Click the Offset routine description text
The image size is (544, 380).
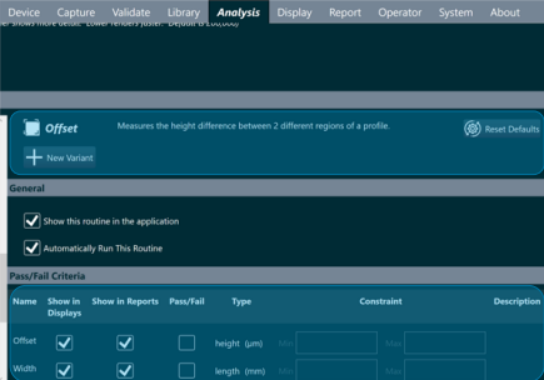pyautogui.click(x=253, y=126)
